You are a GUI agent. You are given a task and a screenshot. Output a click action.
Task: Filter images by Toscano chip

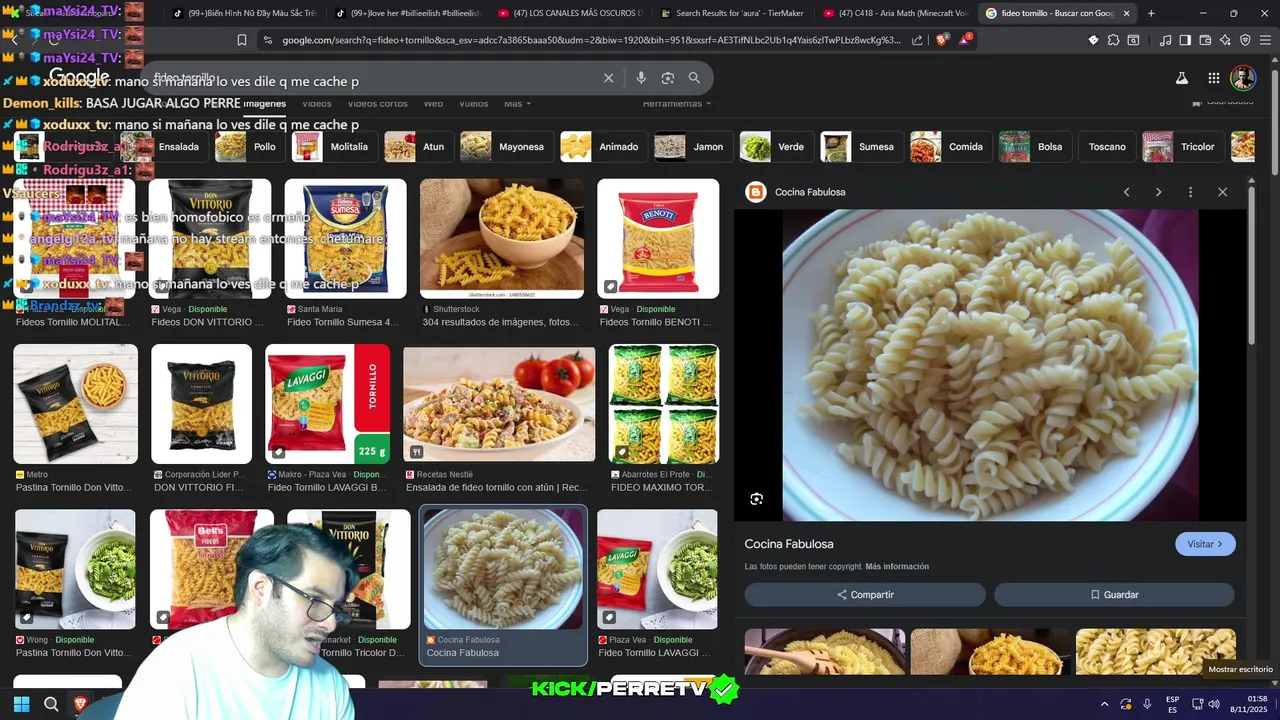pyautogui.click(x=1107, y=147)
